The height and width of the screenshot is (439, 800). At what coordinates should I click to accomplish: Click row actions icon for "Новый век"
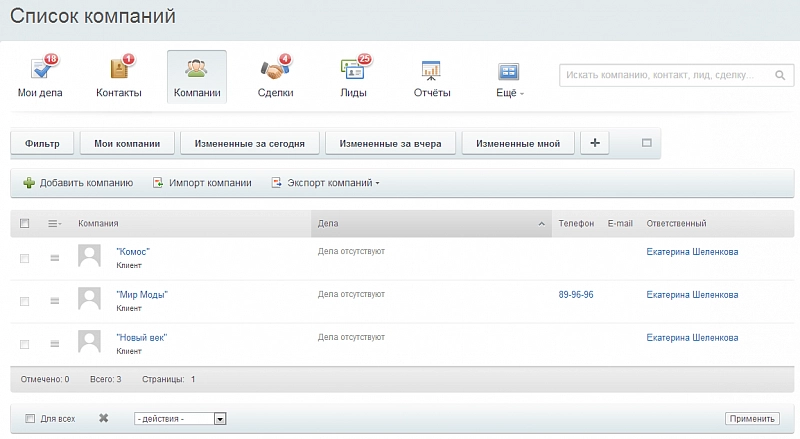pos(55,344)
